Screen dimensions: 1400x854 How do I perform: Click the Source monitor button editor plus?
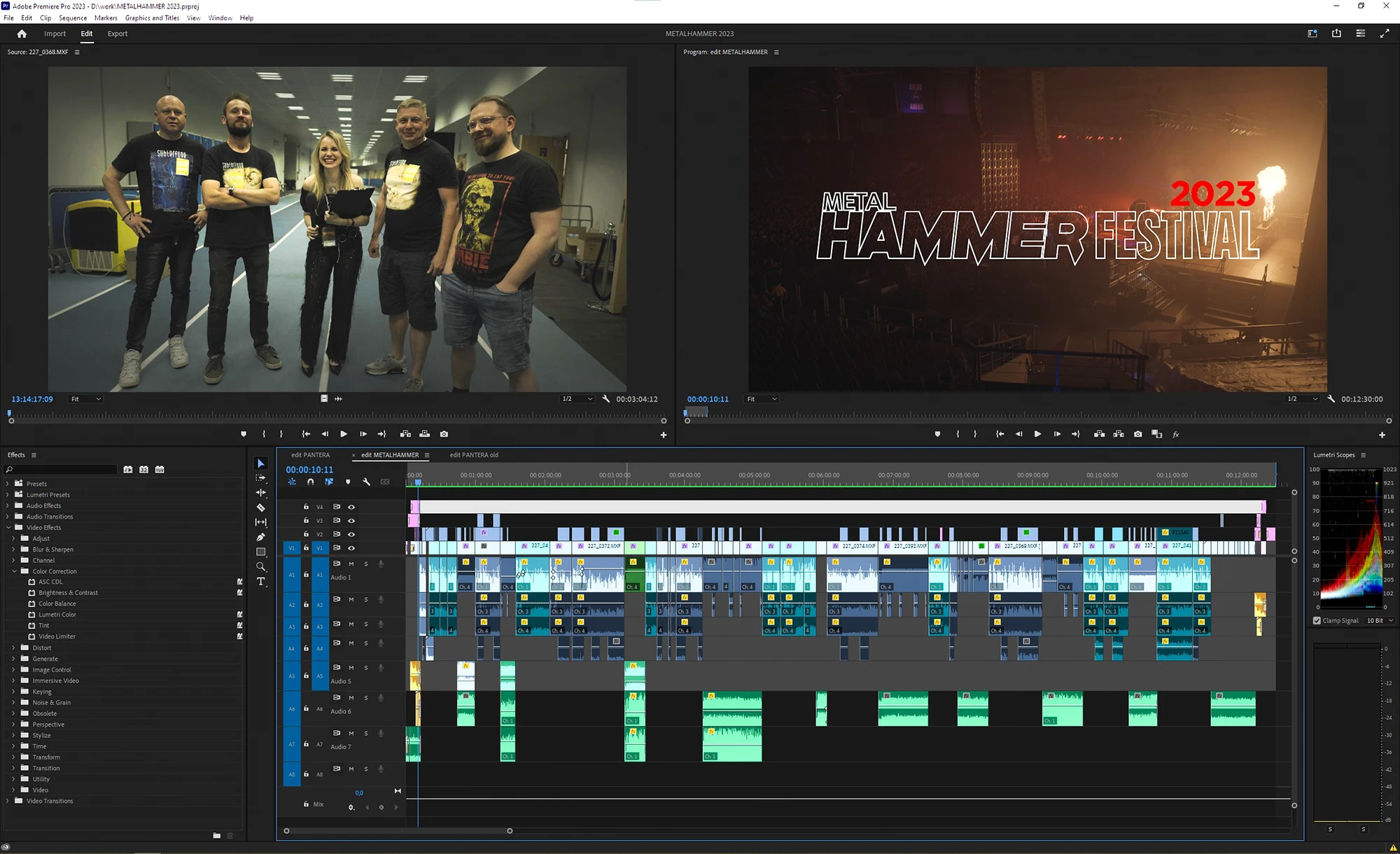pos(664,435)
